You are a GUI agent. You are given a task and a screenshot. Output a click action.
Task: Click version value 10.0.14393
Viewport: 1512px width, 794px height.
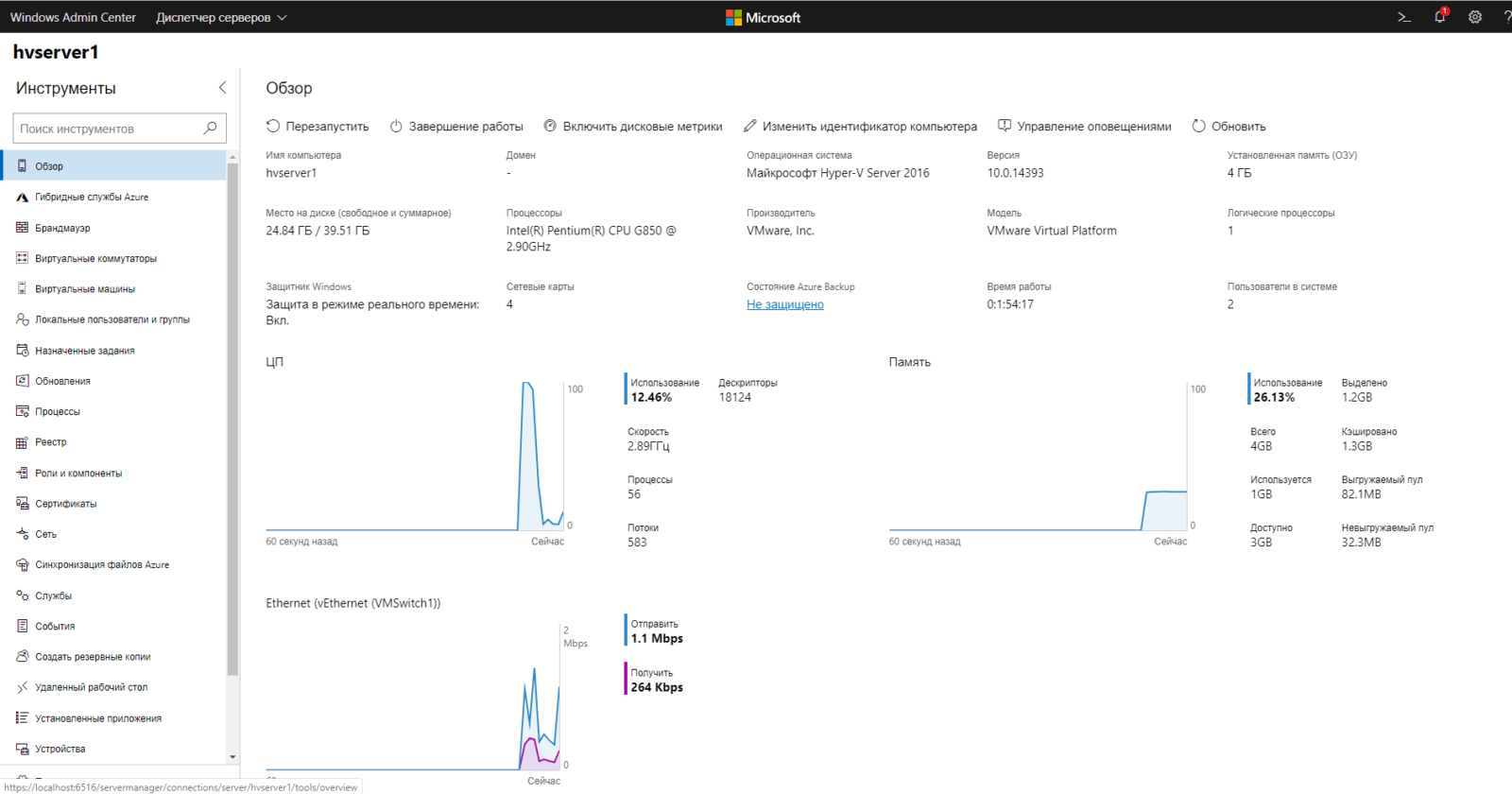(1015, 173)
